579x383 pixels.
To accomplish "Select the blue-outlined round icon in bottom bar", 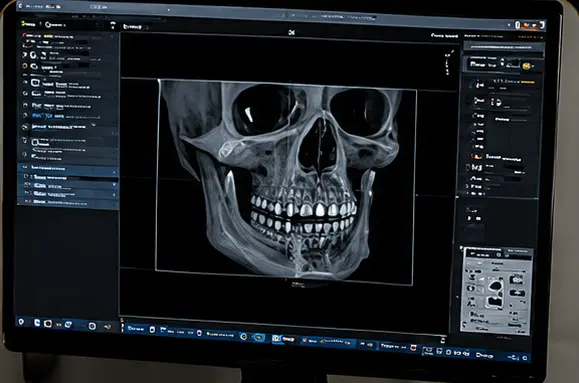I will click(x=259, y=338).
